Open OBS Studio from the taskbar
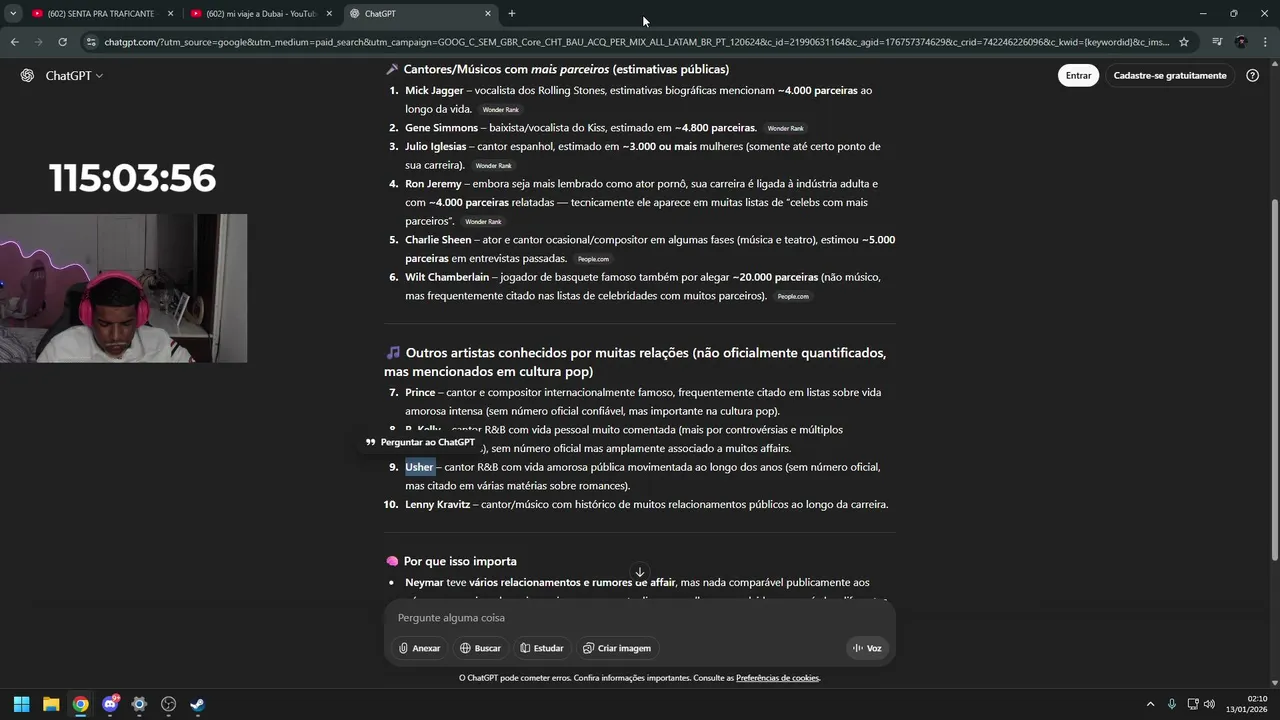Screen dimensions: 1280x720 coord(168,704)
